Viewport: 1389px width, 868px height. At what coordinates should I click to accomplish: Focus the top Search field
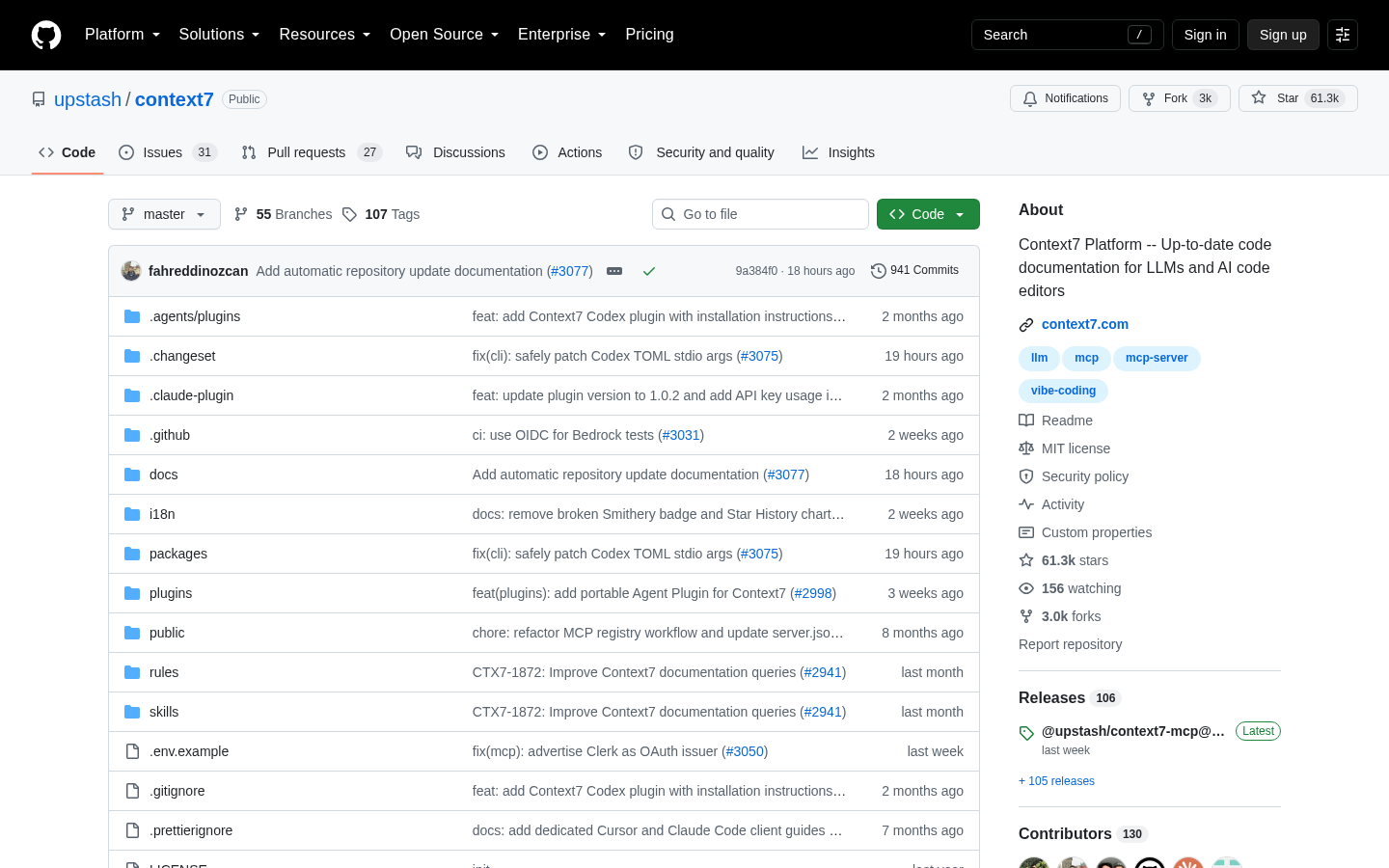pos(1067,35)
